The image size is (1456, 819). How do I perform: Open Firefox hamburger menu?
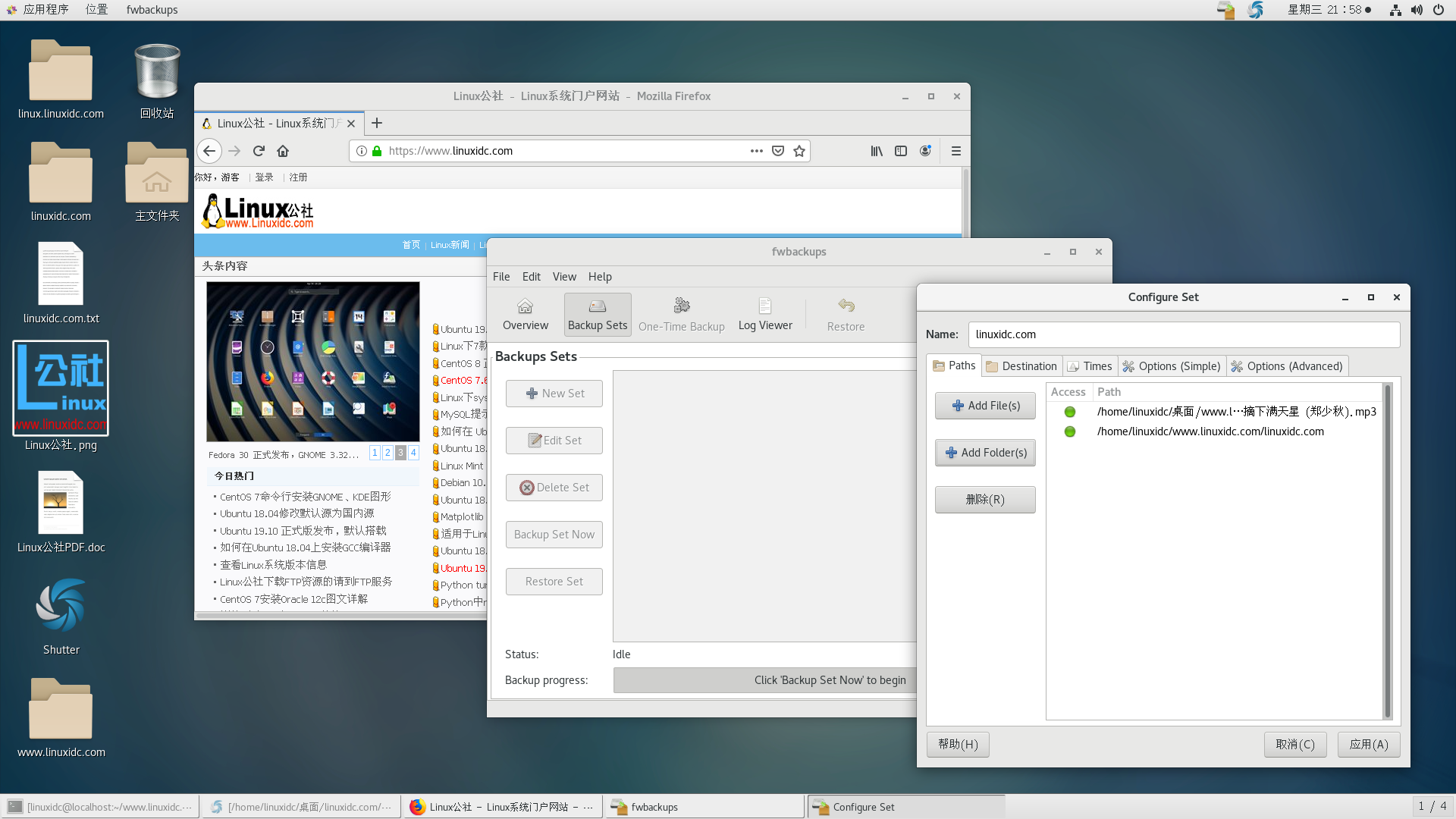pyautogui.click(x=955, y=151)
